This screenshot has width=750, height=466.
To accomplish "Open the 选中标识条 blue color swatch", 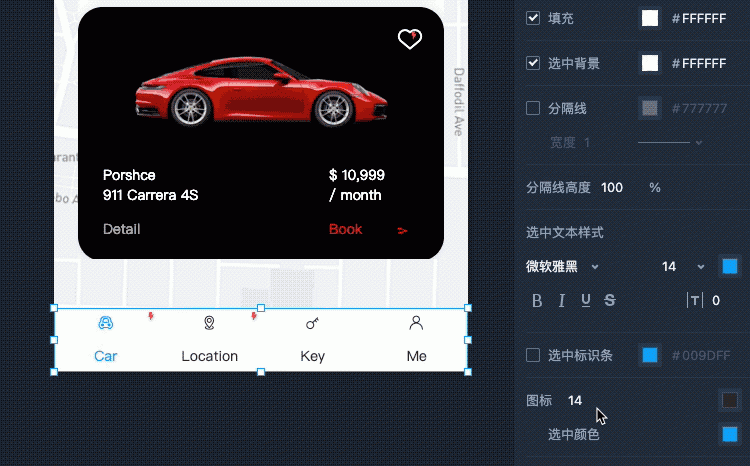I will click(650, 355).
